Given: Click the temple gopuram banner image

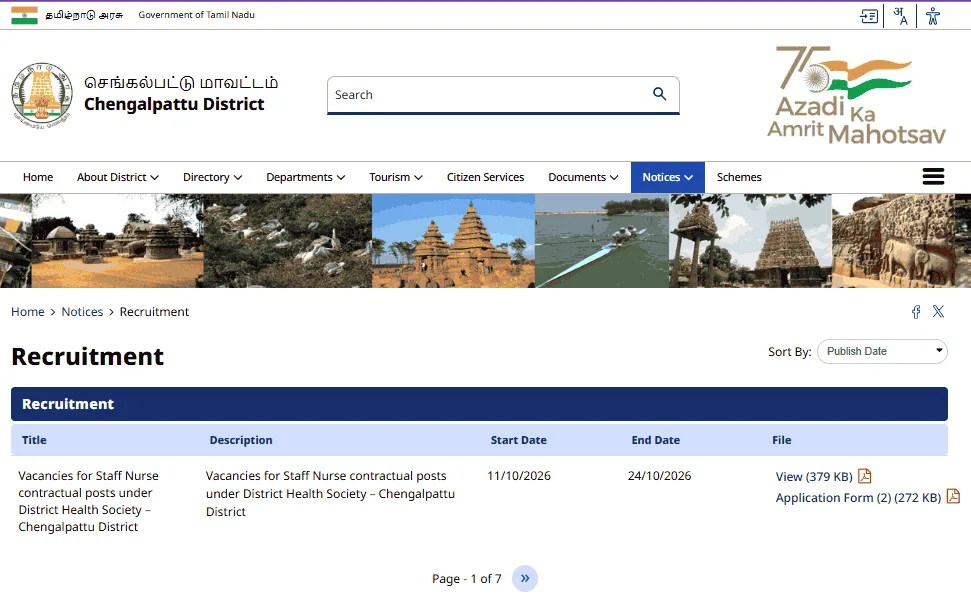Looking at the screenshot, I should [751, 240].
